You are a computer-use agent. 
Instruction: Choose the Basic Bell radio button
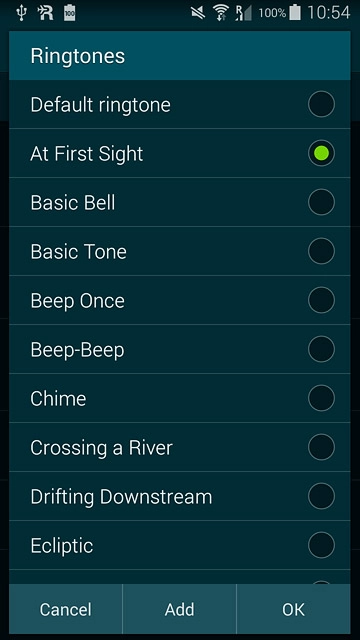pos(321,202)
